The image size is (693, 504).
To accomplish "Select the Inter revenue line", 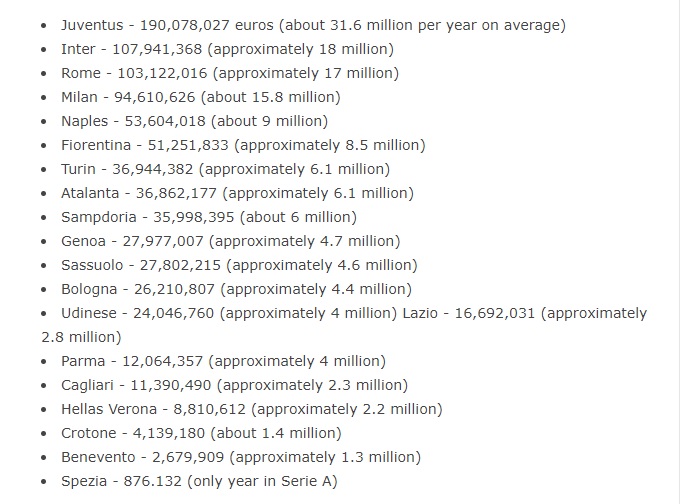I will point(227,48).
